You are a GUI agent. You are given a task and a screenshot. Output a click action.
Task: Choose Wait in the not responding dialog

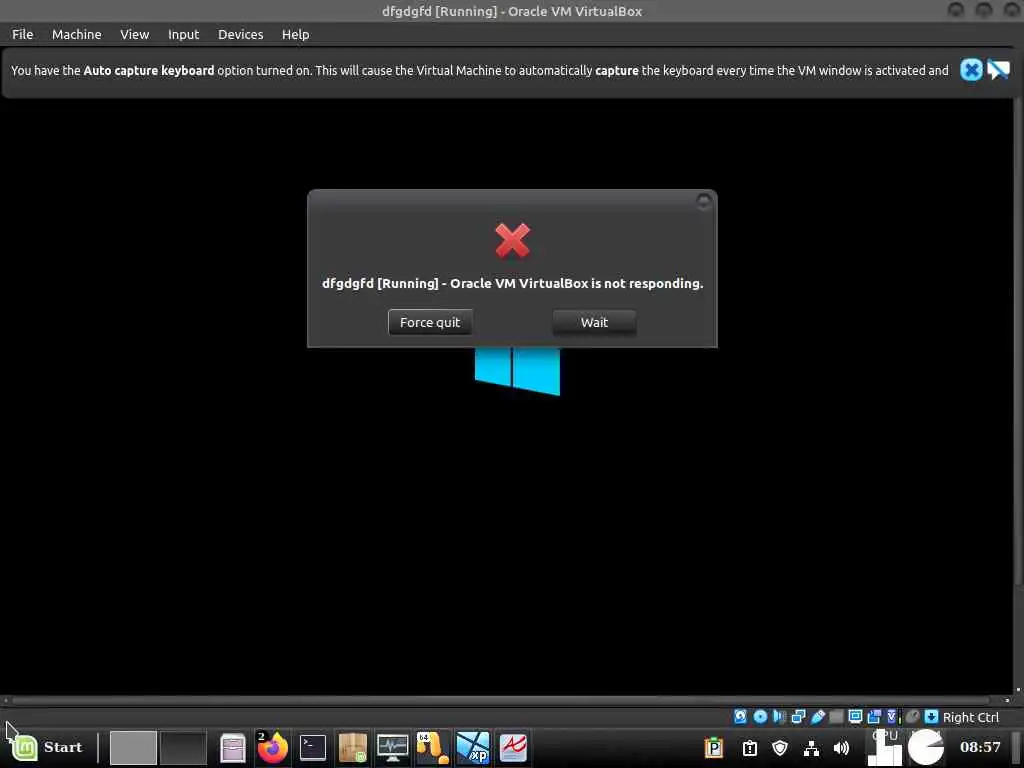(x=594, y=322)
